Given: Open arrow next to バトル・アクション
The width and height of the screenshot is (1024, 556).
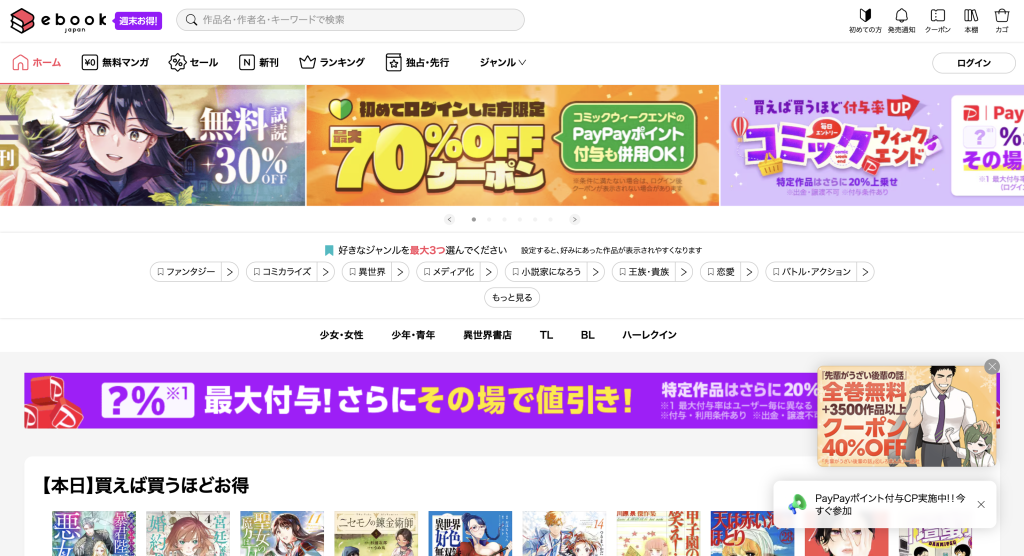Looking at the screenshot, I should 865,272.
